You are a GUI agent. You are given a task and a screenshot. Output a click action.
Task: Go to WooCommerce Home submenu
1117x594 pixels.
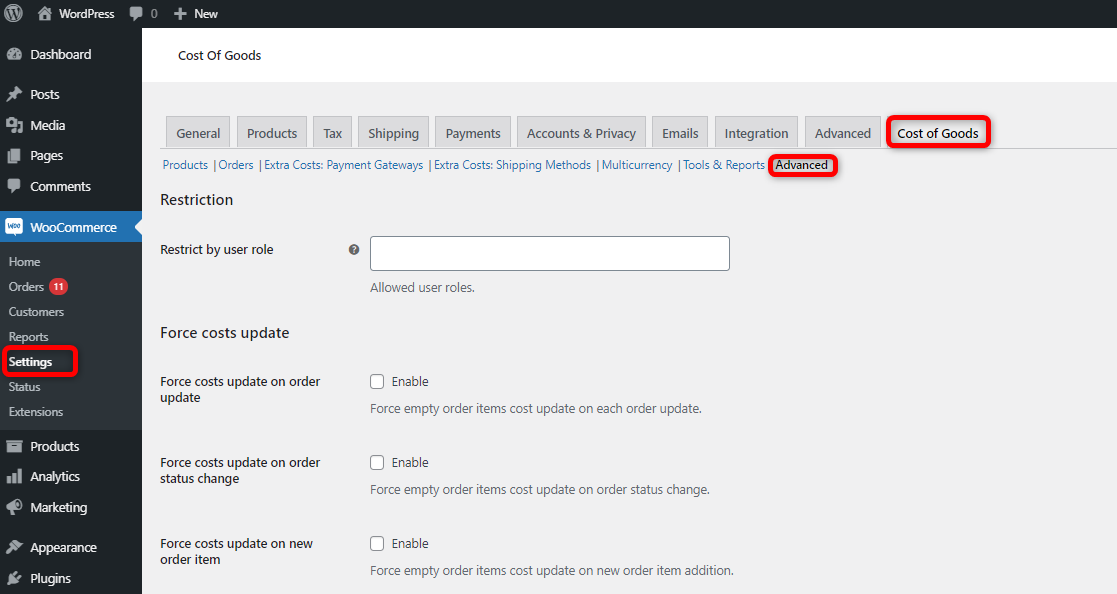24,262
